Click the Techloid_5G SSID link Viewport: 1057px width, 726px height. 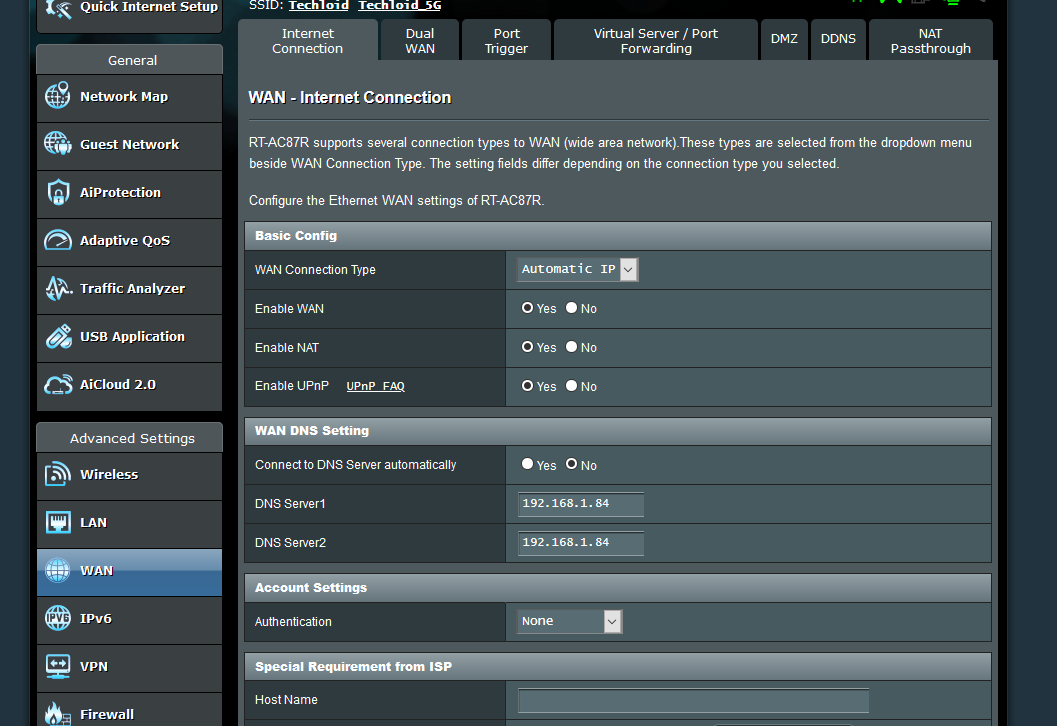[399, 6]
